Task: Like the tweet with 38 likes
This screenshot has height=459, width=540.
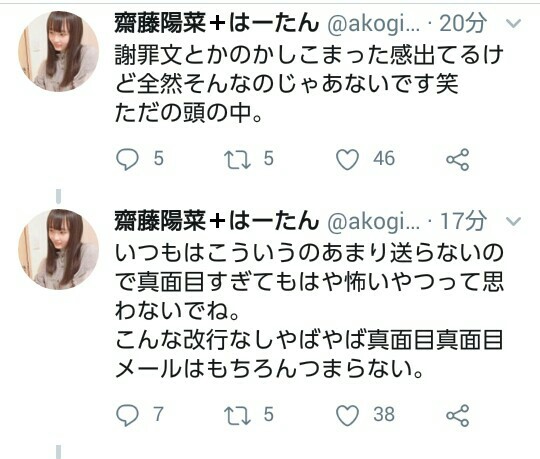Action: pos(347,415)
